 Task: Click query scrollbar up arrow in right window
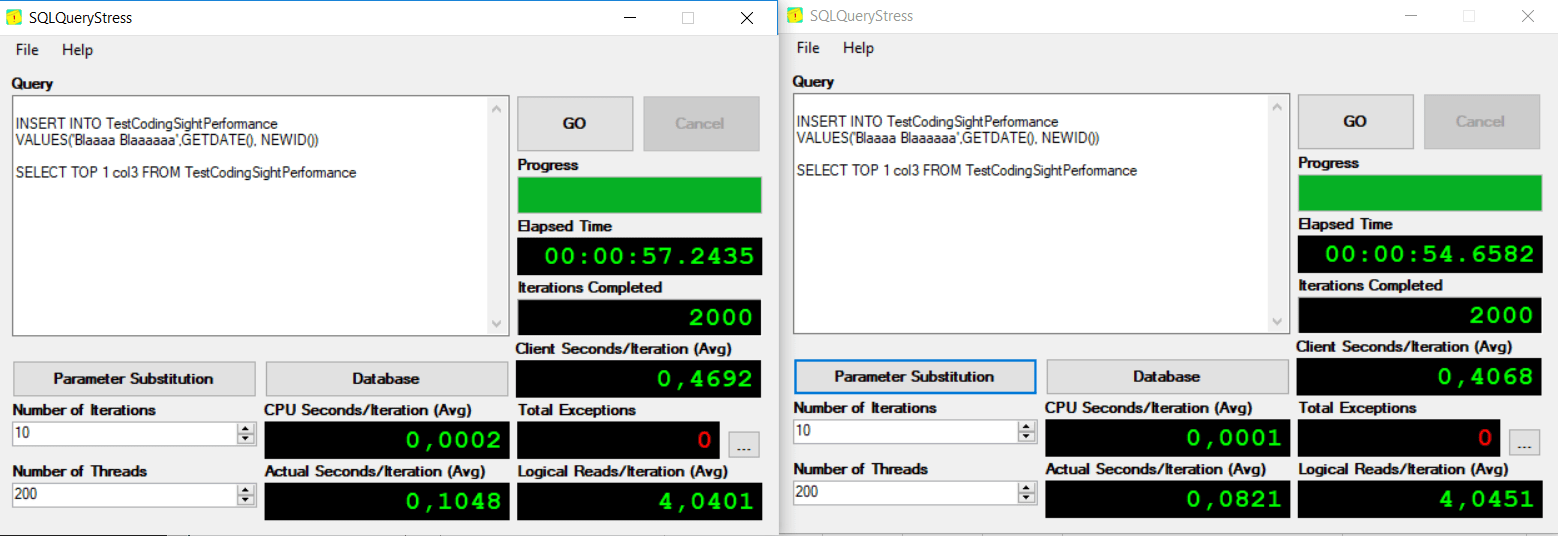coord(1279,106)
